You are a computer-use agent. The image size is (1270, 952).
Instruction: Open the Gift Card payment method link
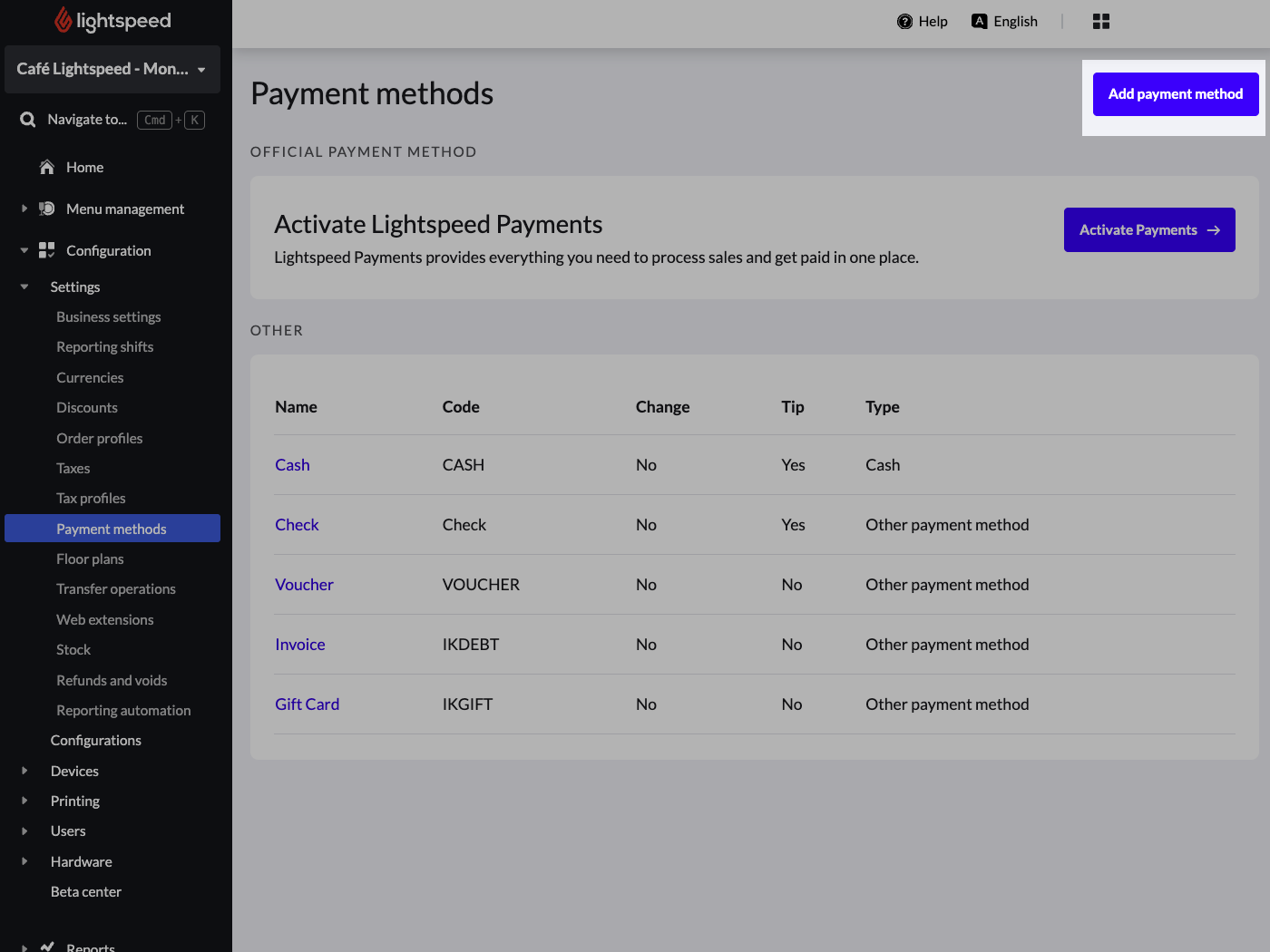point(307,704)
